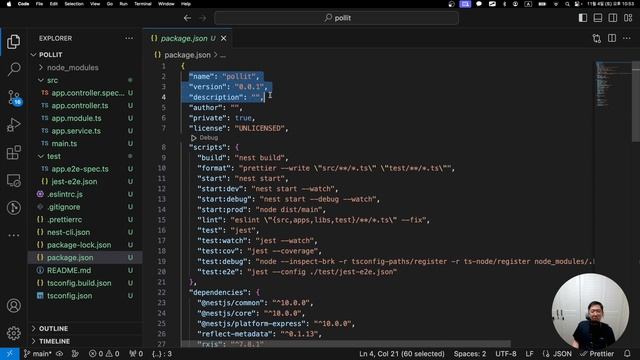The image size is (640, 360).
Task: Open the Terminal menu in menu bar
Action: click(x=143, y=4)
